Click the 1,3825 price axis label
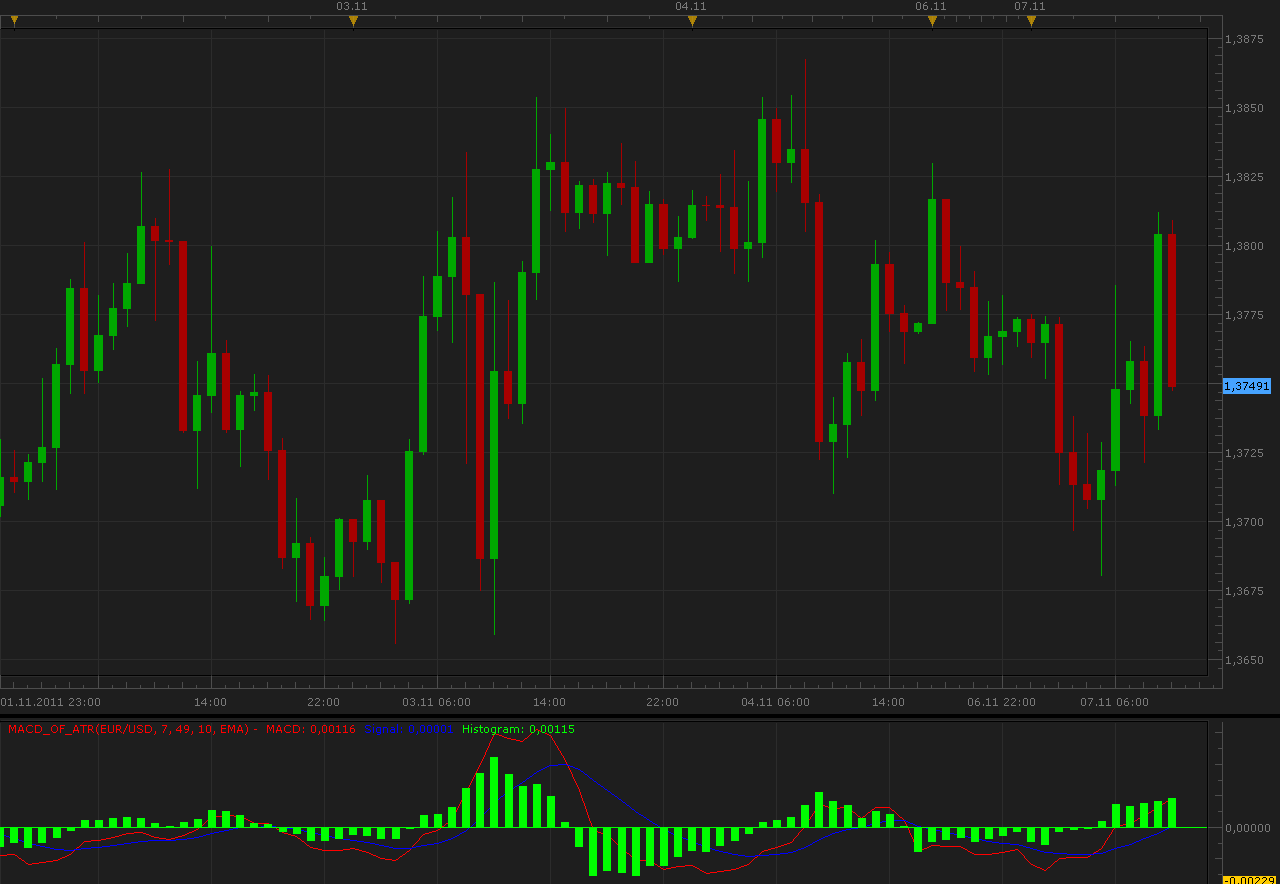 pos(1244,177)
